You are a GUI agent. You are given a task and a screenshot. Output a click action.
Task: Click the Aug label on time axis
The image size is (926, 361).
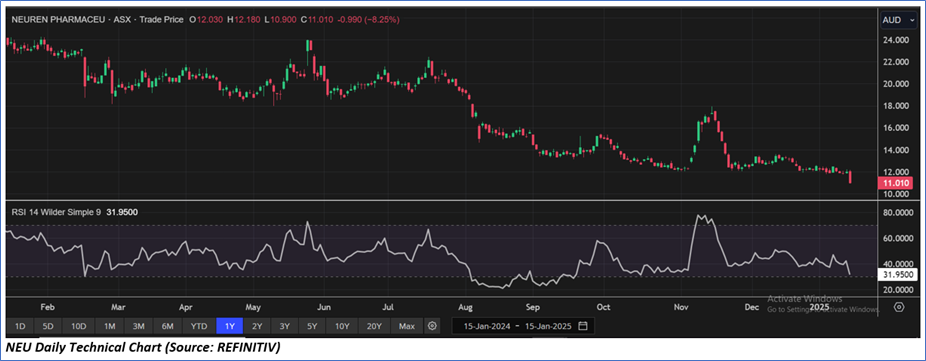coord(465,307)
